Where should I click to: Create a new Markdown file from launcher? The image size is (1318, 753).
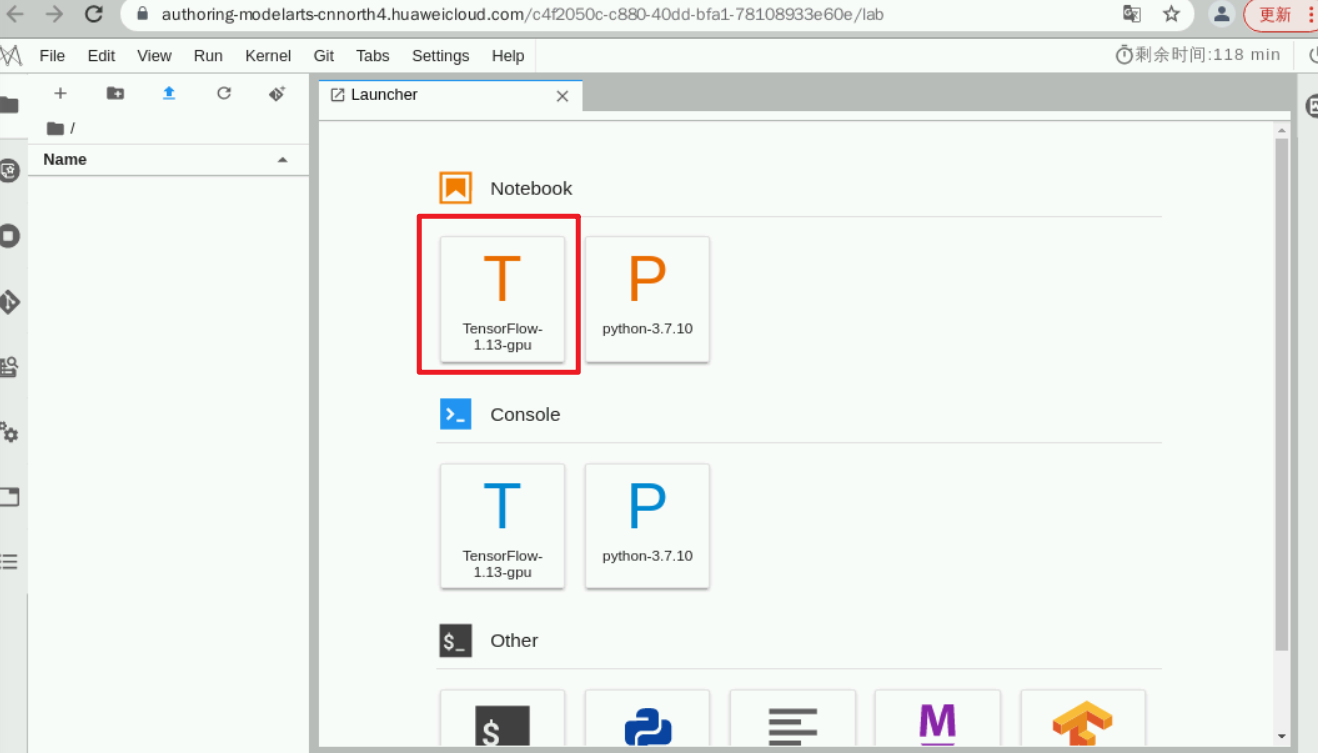937,720
